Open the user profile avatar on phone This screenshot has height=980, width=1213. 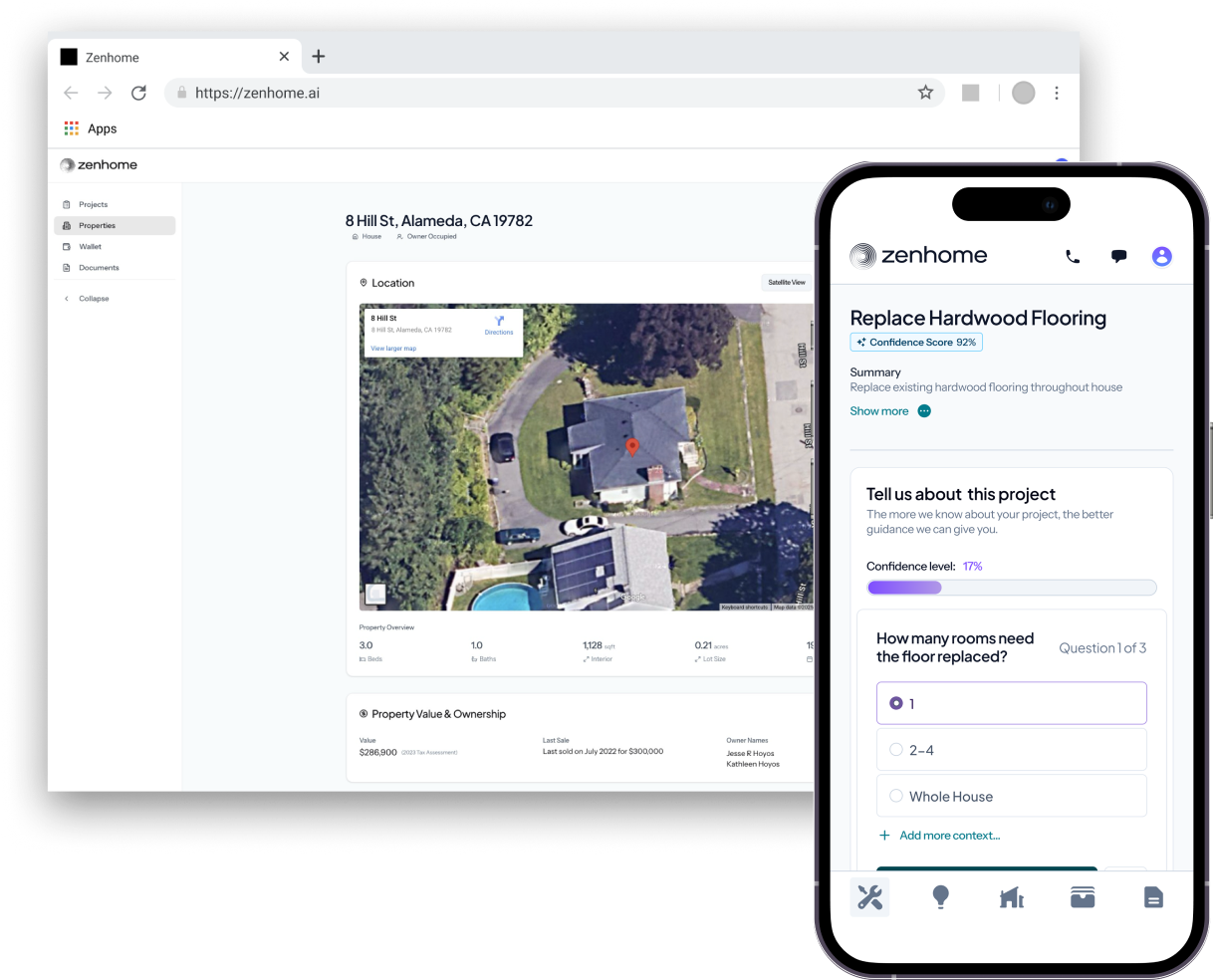pos(1161,256)
